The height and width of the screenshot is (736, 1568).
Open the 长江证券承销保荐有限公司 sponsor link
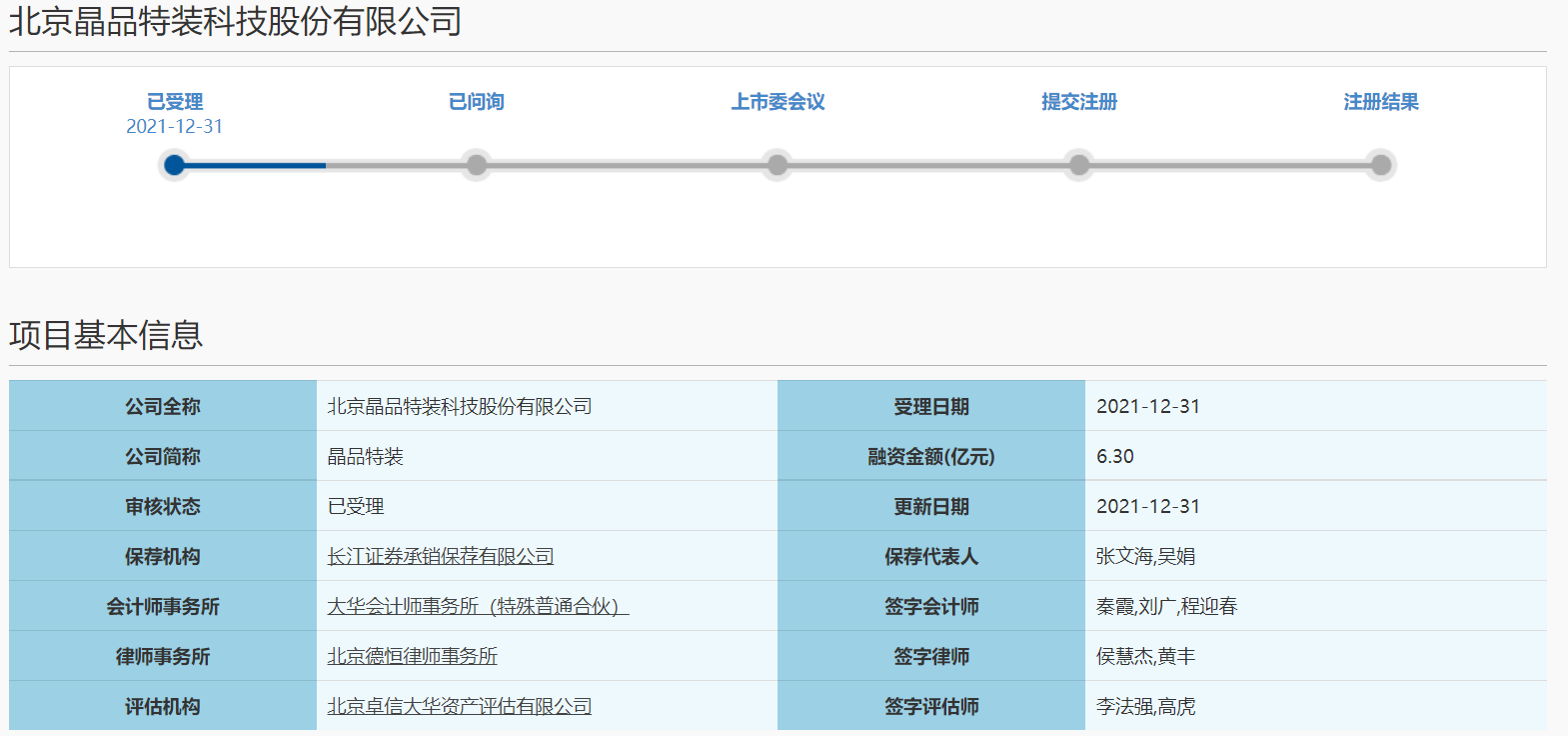click(441, 556)
